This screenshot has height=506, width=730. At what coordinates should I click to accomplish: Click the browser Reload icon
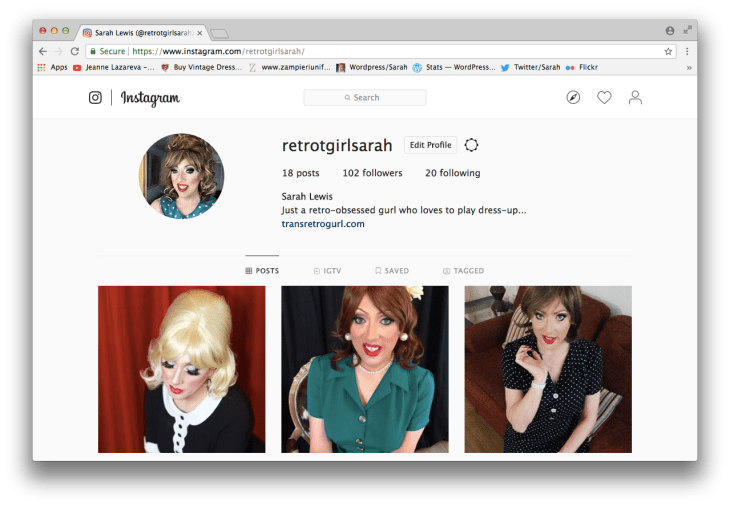(x=75, y=51)
